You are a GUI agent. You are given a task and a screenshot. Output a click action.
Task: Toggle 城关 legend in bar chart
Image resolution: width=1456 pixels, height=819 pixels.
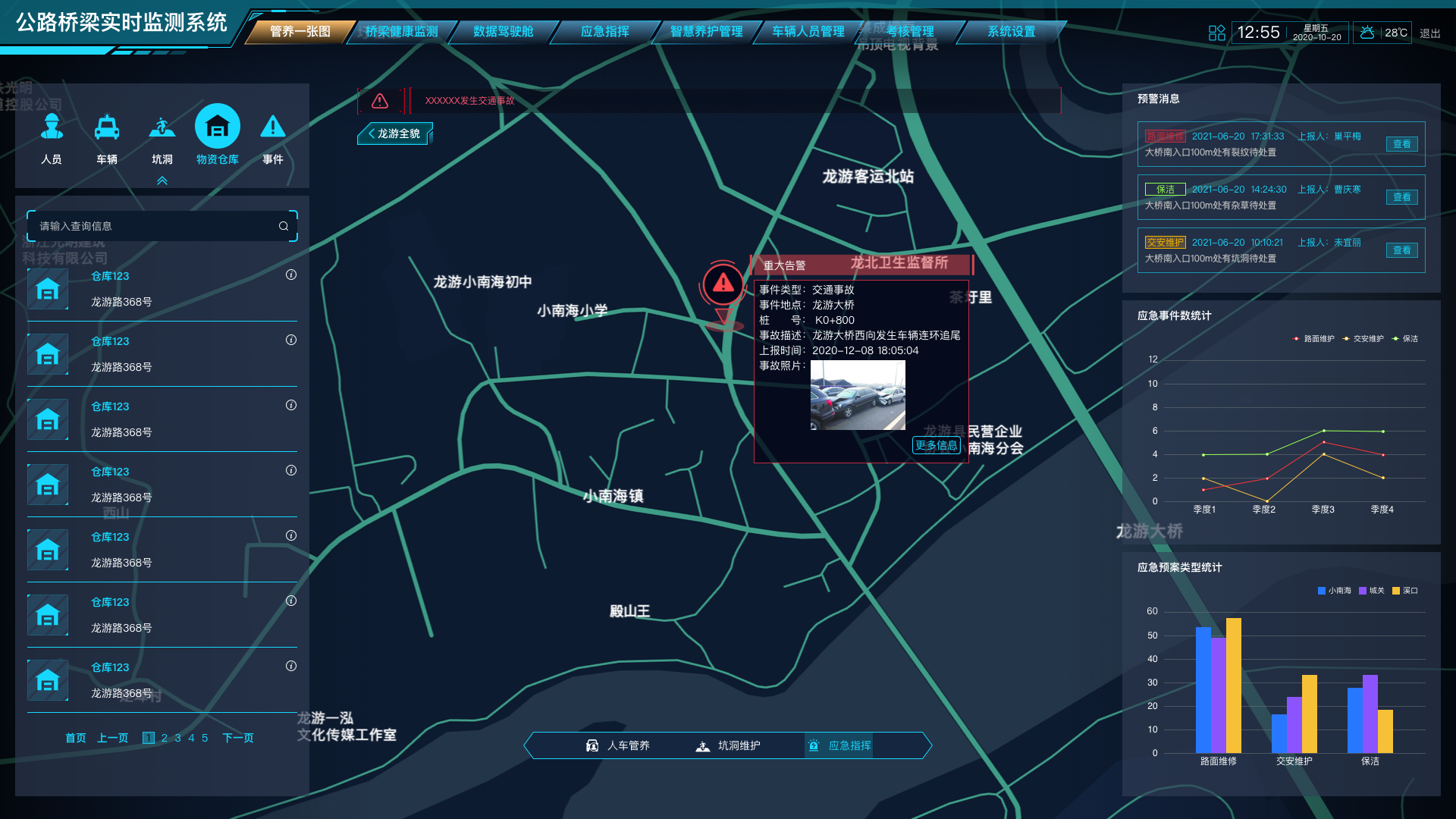point(1372,591)
